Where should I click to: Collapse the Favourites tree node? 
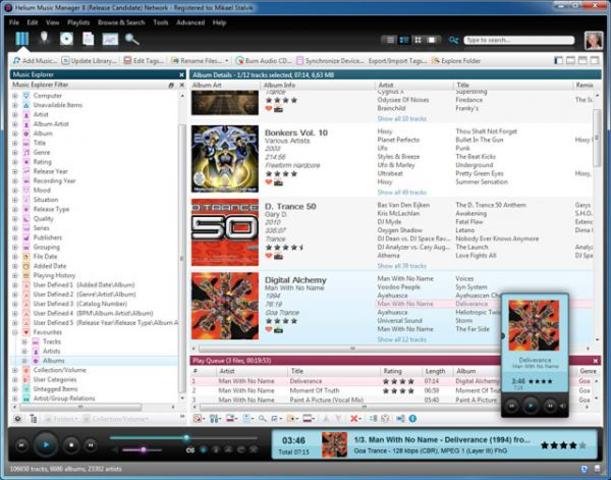pos(15,332)
